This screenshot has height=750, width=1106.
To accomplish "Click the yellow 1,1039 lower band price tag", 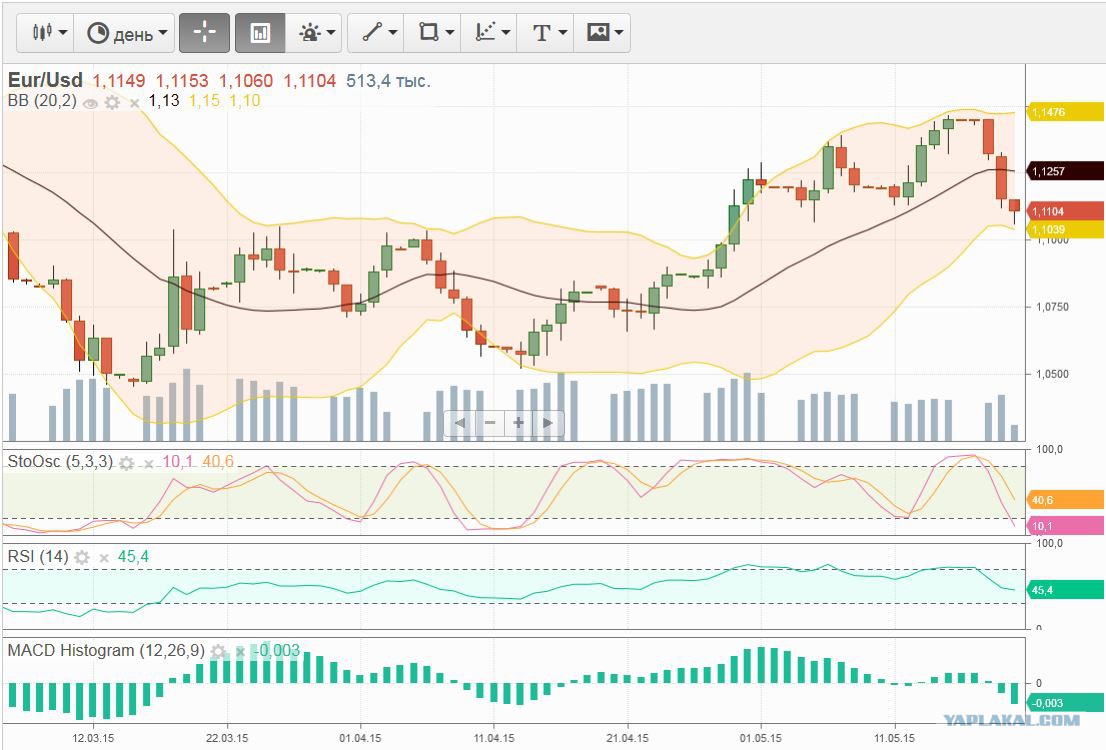I will pos(1065,229).
